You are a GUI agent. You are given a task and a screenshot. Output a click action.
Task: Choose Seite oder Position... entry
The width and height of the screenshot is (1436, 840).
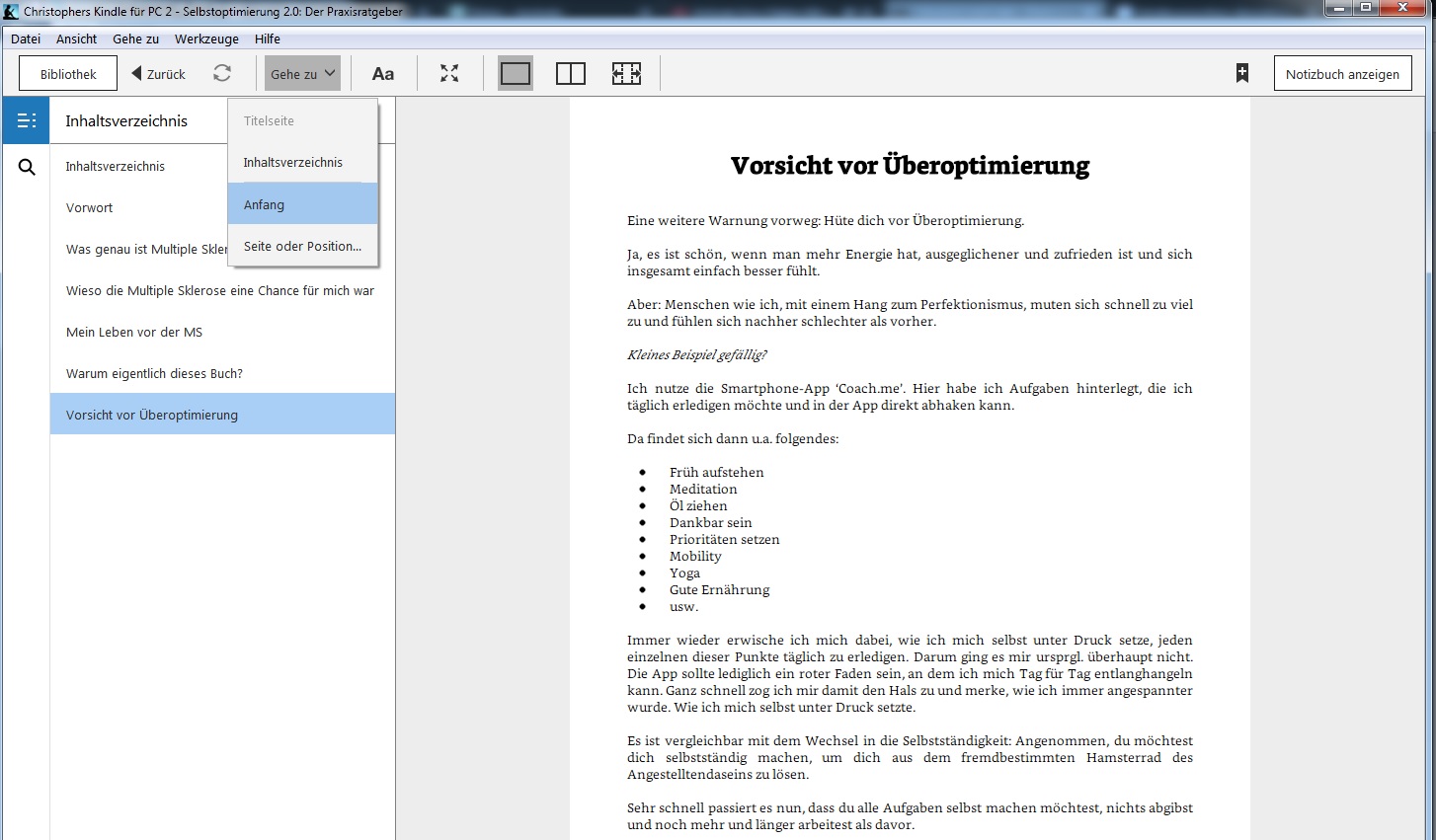(302, 246)
